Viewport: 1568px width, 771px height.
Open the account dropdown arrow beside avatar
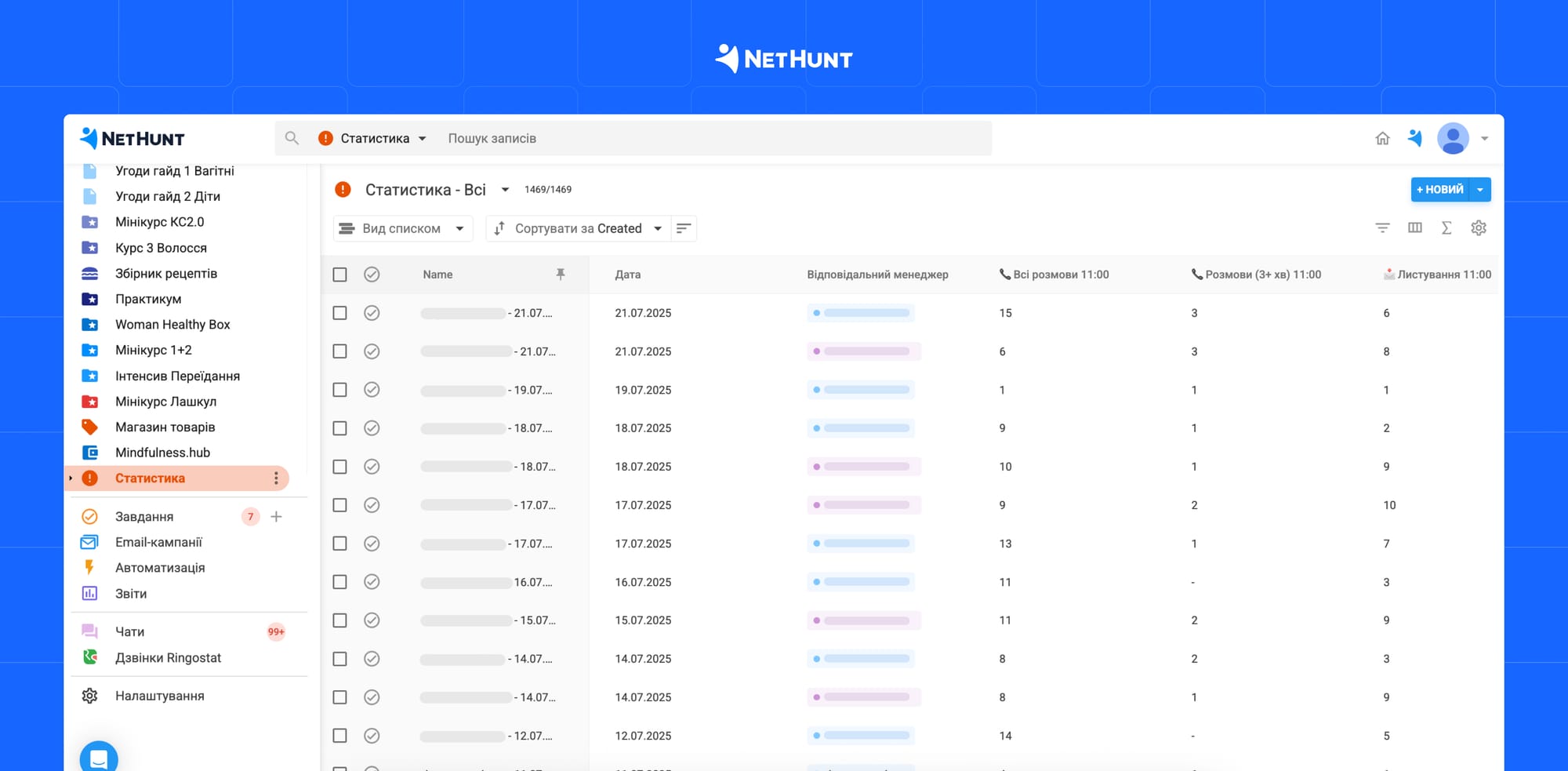coord(1484,139)
